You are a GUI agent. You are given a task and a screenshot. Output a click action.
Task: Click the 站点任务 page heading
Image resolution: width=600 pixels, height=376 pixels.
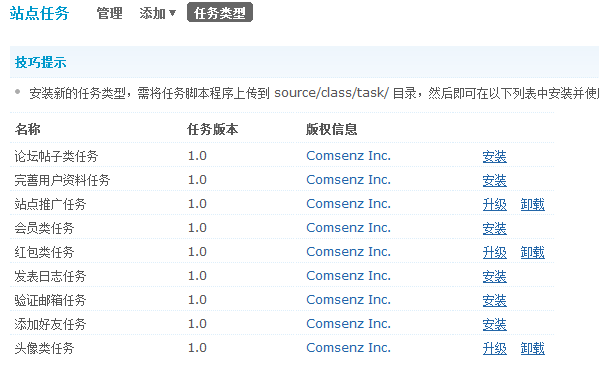click(39, 13)
